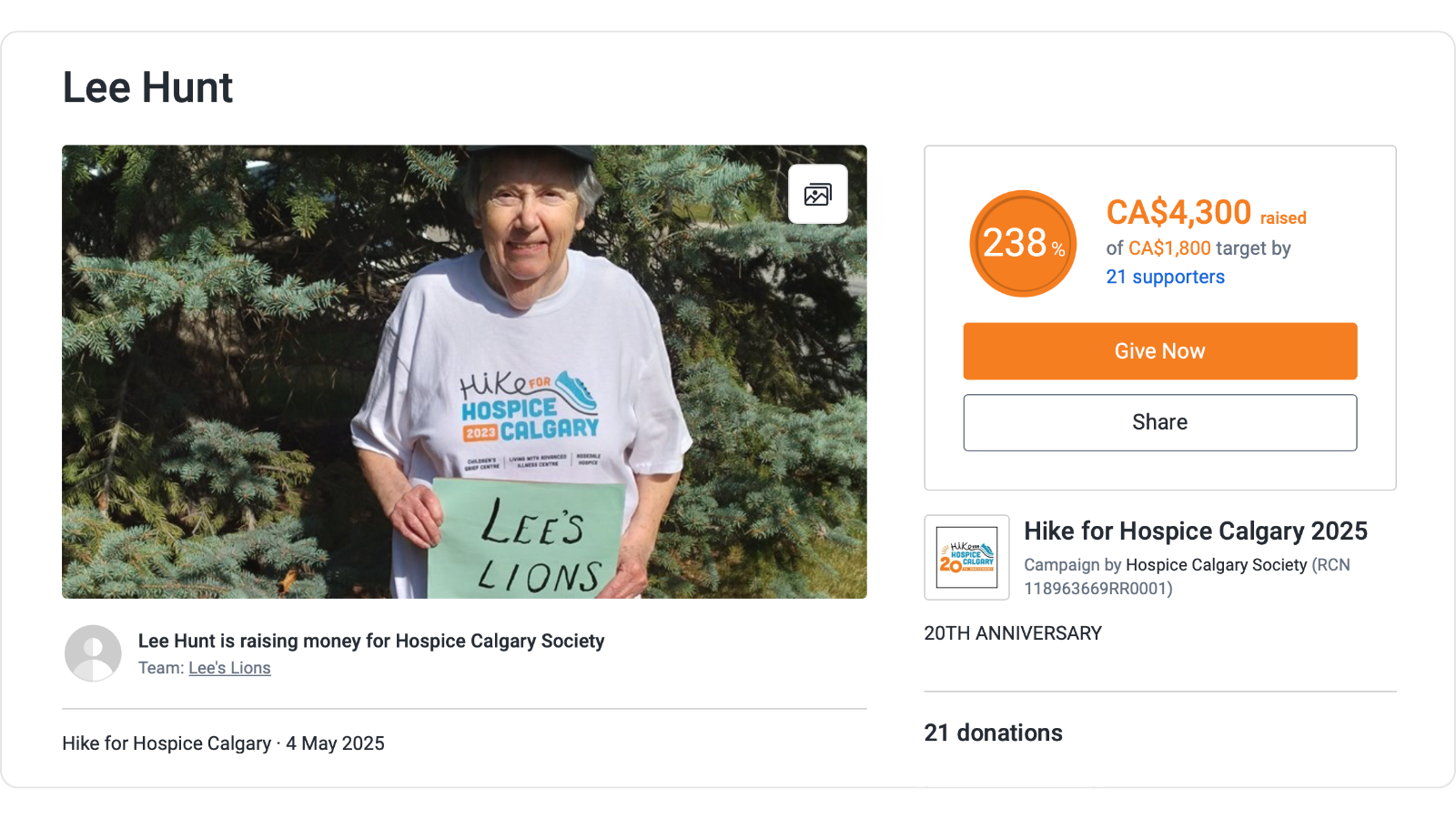This screenshot has width=1456, height=819.
Task: Click the 20TH ANNIVERSARY label
Action: point(1013,633)
